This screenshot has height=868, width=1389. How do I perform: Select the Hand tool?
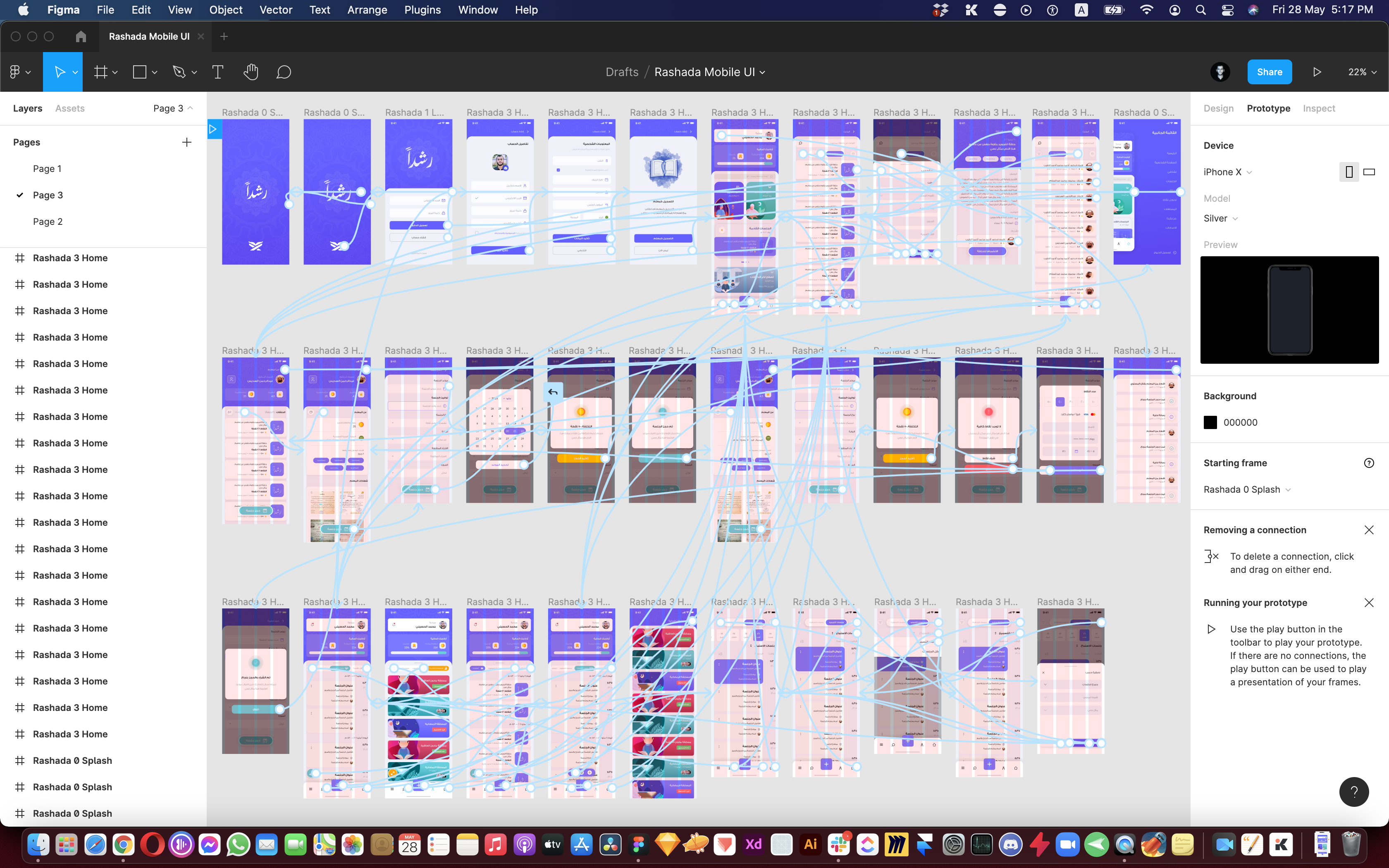(x=251, y=72)
